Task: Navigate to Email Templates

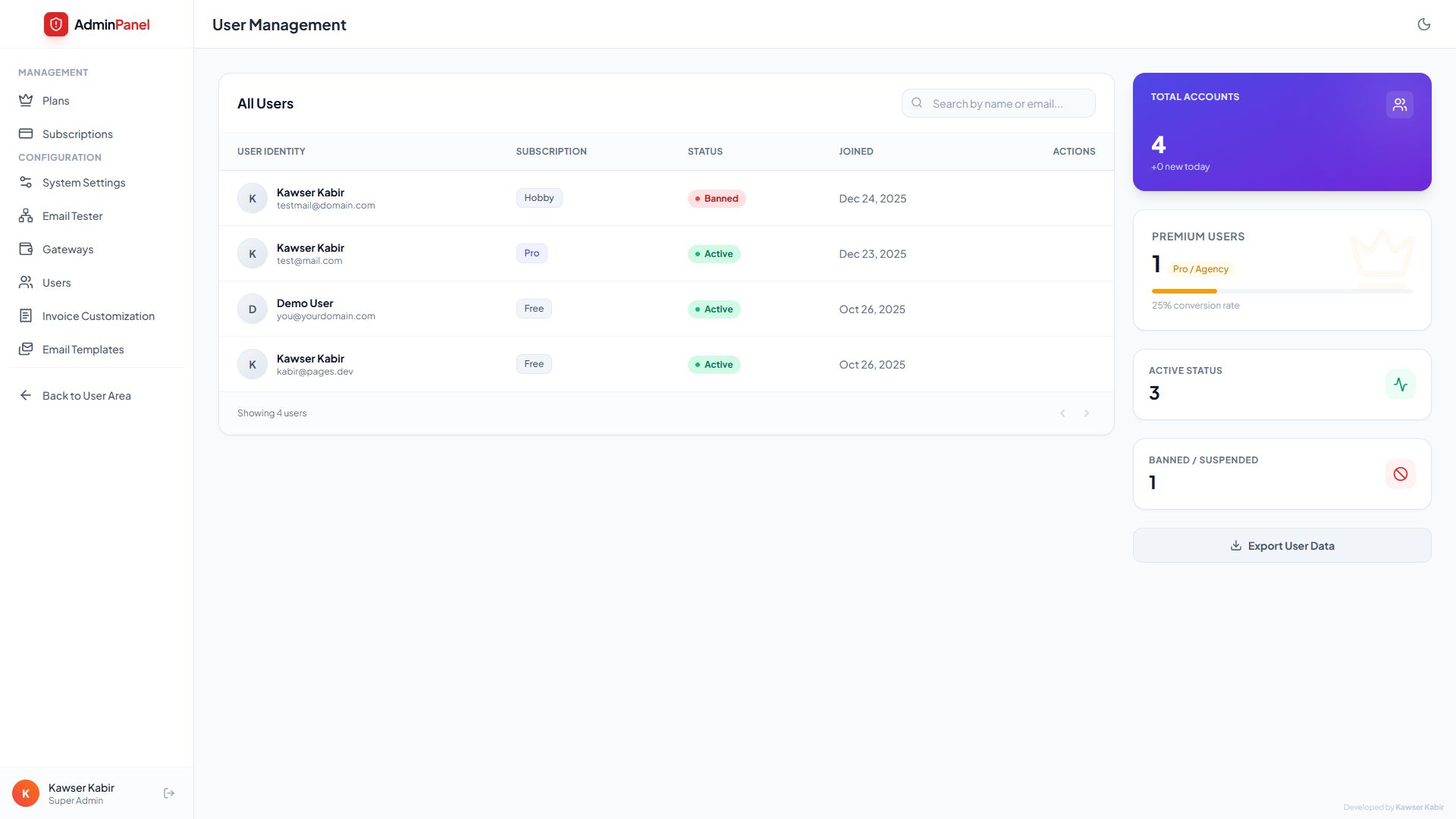Action: click(x=83, y=350)
